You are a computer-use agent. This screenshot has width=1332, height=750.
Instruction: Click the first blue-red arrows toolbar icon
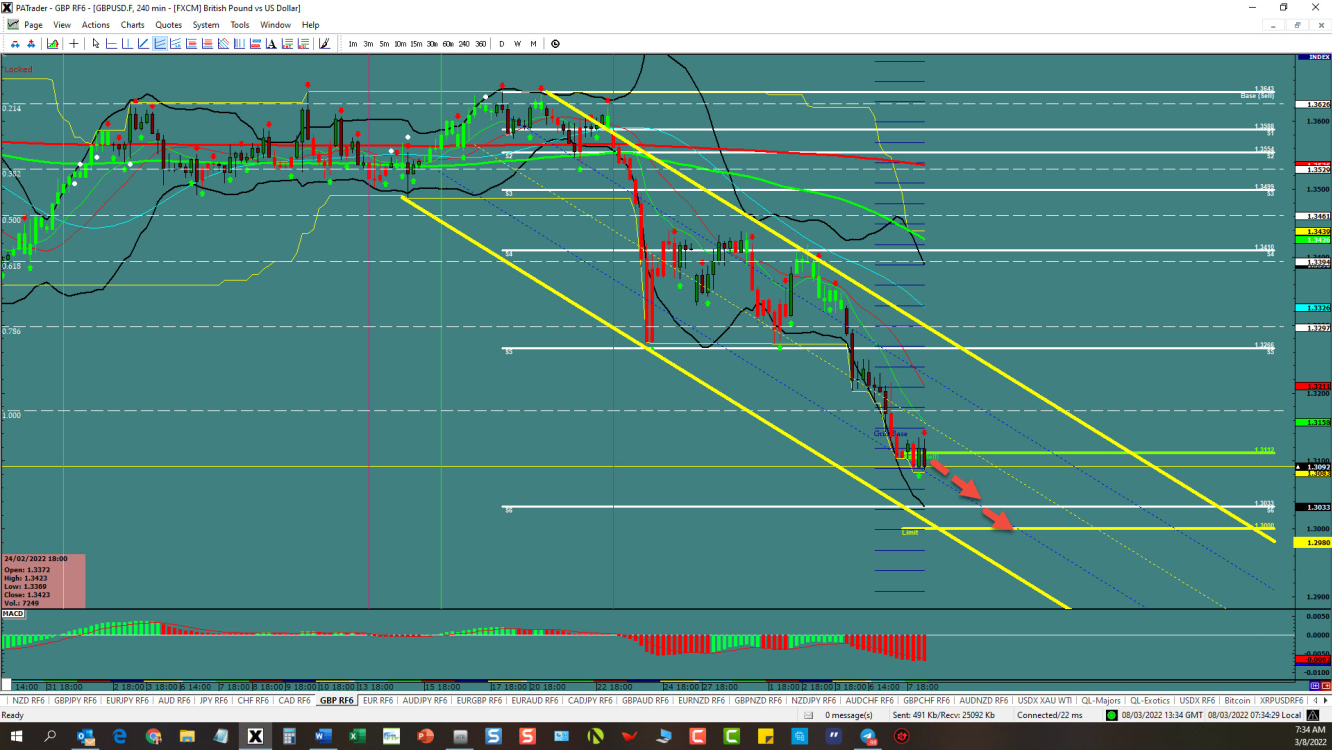pos(15,43)
